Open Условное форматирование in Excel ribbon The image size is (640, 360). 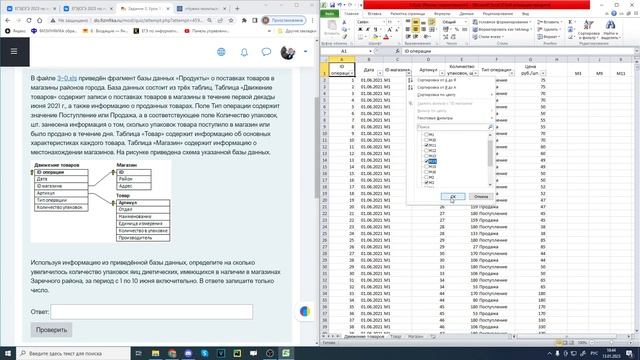(x=502, y=22)
